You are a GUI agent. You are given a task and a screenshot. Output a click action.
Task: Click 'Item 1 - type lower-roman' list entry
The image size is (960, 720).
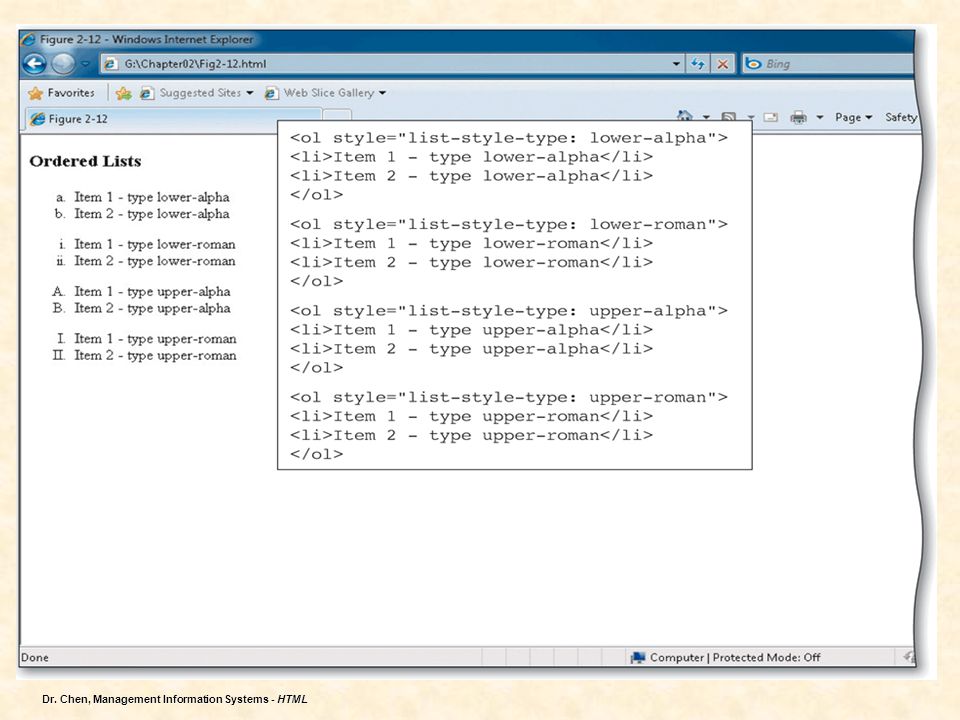pos(155,244)
